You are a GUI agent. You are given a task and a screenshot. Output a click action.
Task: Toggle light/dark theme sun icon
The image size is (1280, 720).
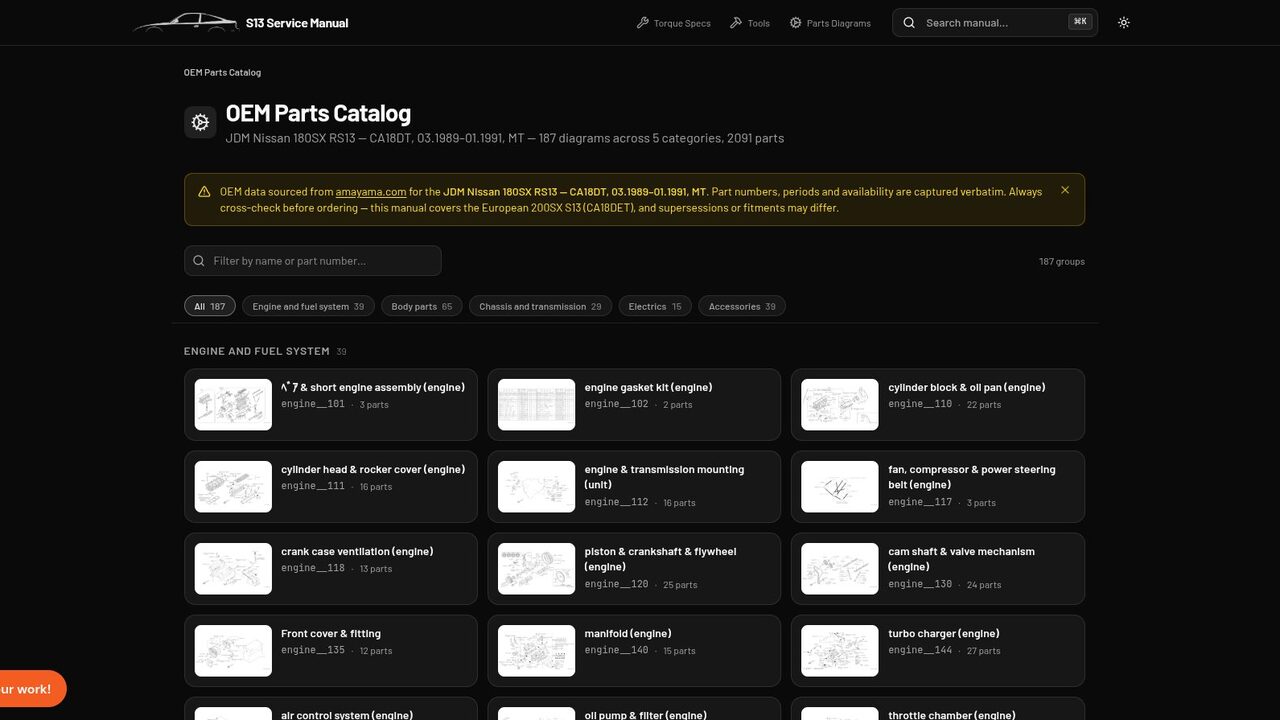pos(1124,23)
